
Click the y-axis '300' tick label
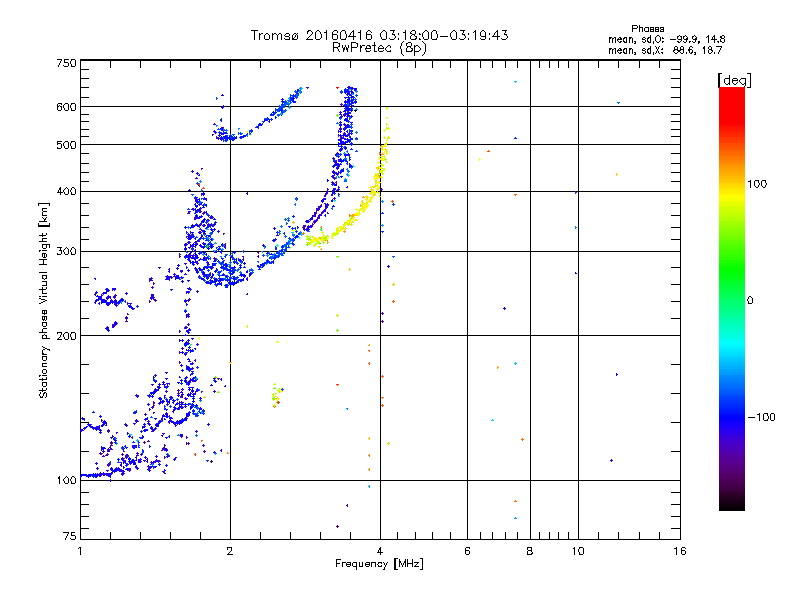(x=66, y=252)
